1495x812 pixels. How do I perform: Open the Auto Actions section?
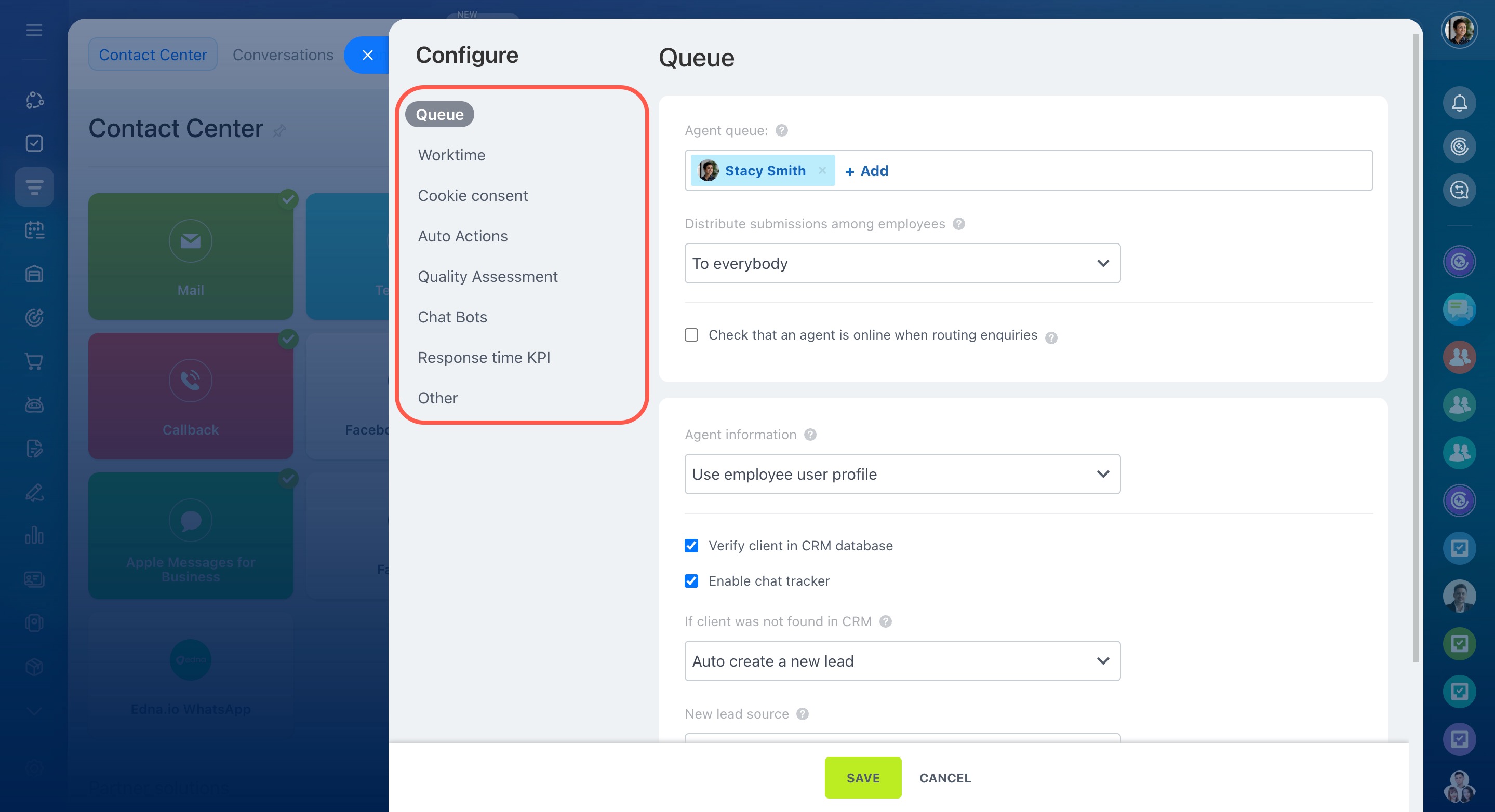(x=462, y=236)
